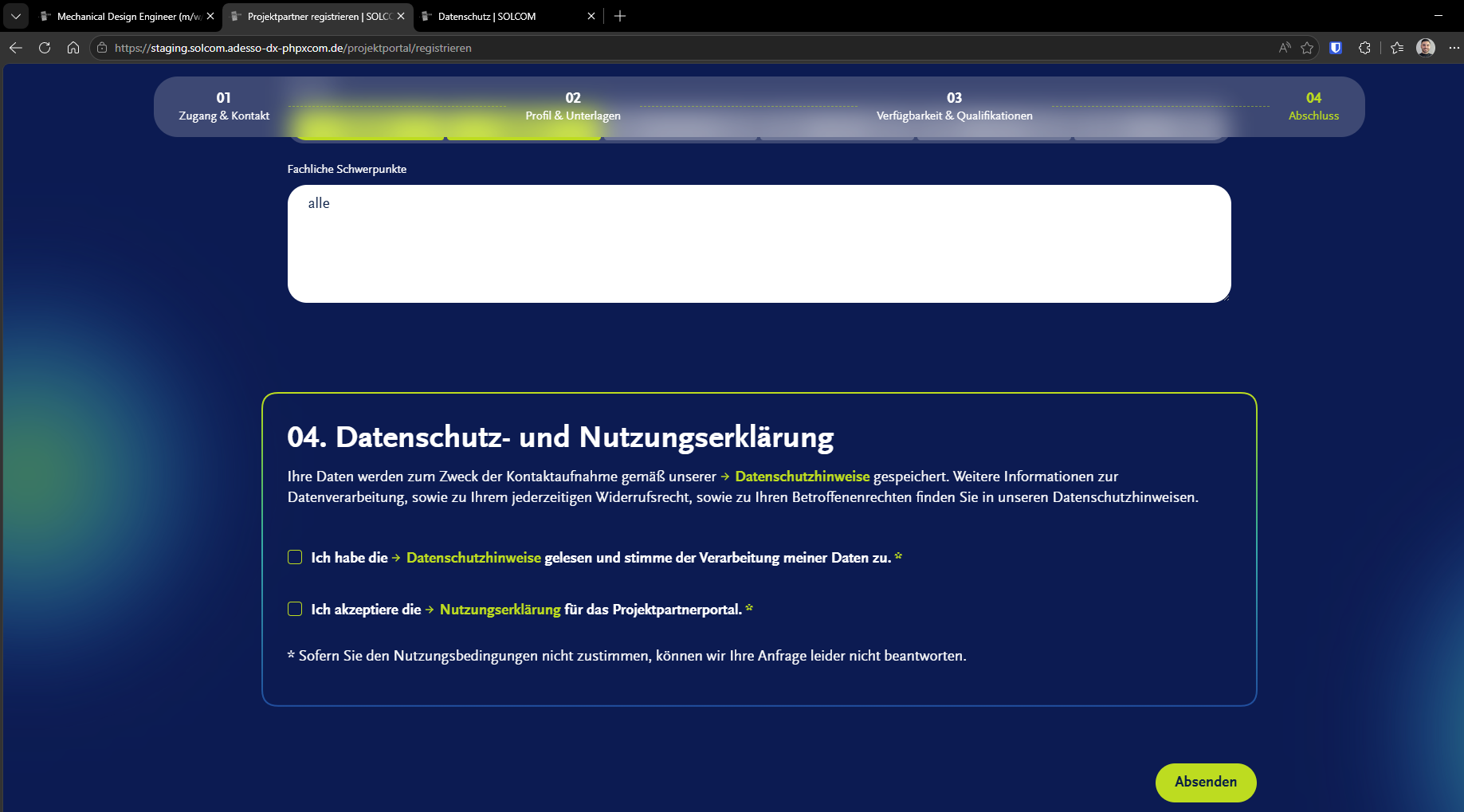
Task: Add this page to favorites star
Action: coord(1307,48)
